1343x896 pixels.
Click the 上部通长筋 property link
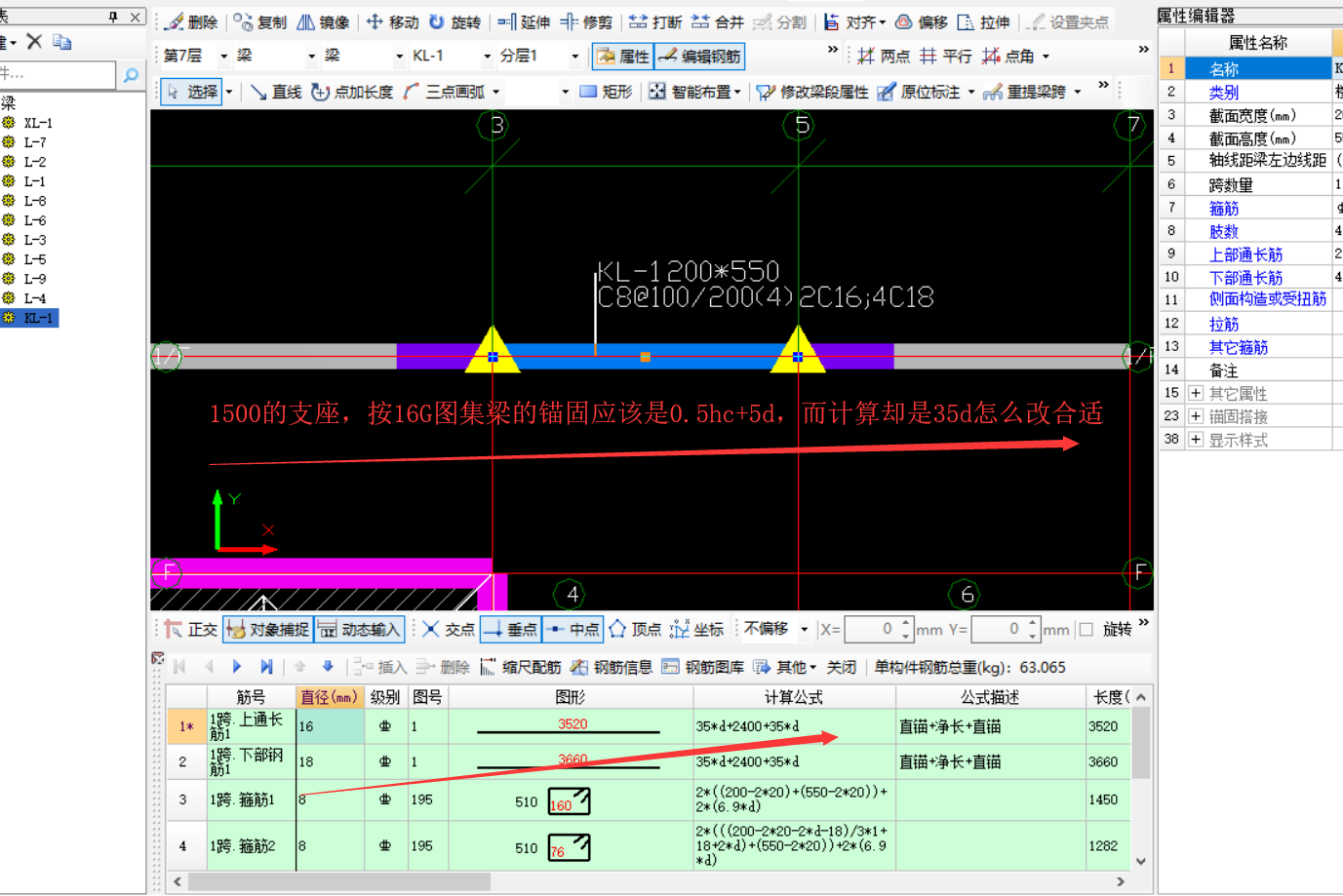(x=1245, y=254)
